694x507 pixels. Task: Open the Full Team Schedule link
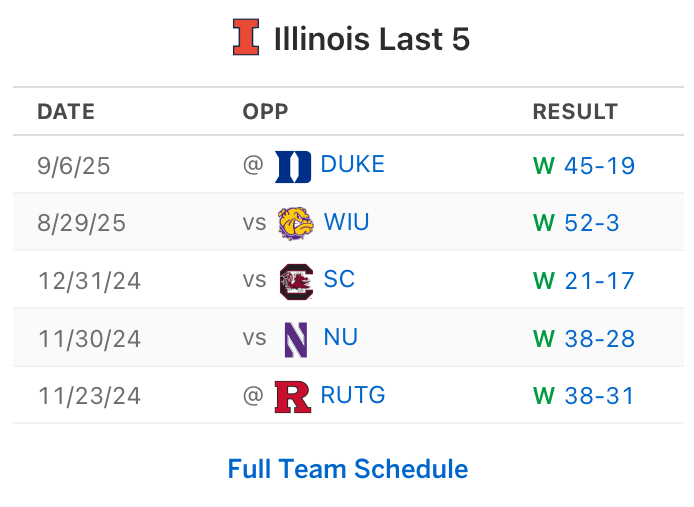[x=347, y=469]
